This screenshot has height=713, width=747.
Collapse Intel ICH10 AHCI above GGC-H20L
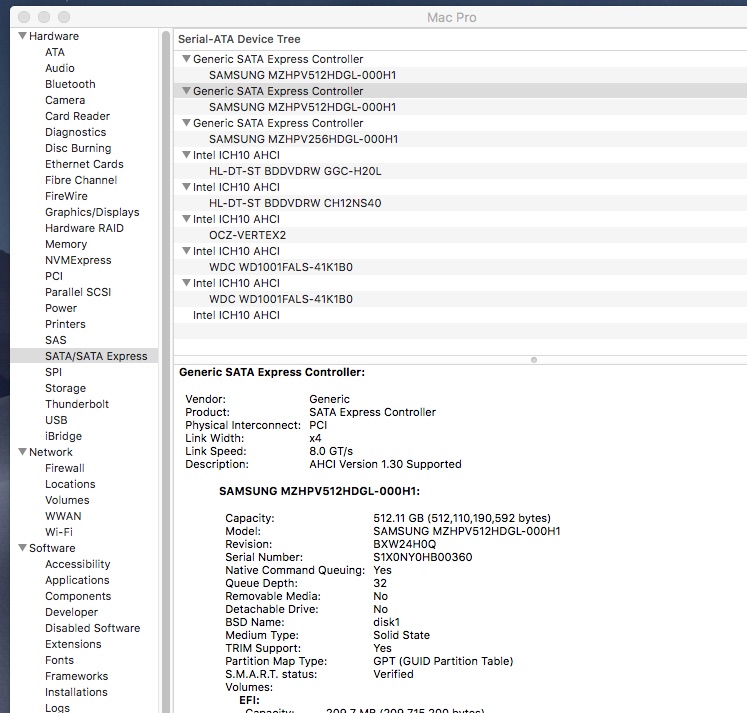click(187, 155)
